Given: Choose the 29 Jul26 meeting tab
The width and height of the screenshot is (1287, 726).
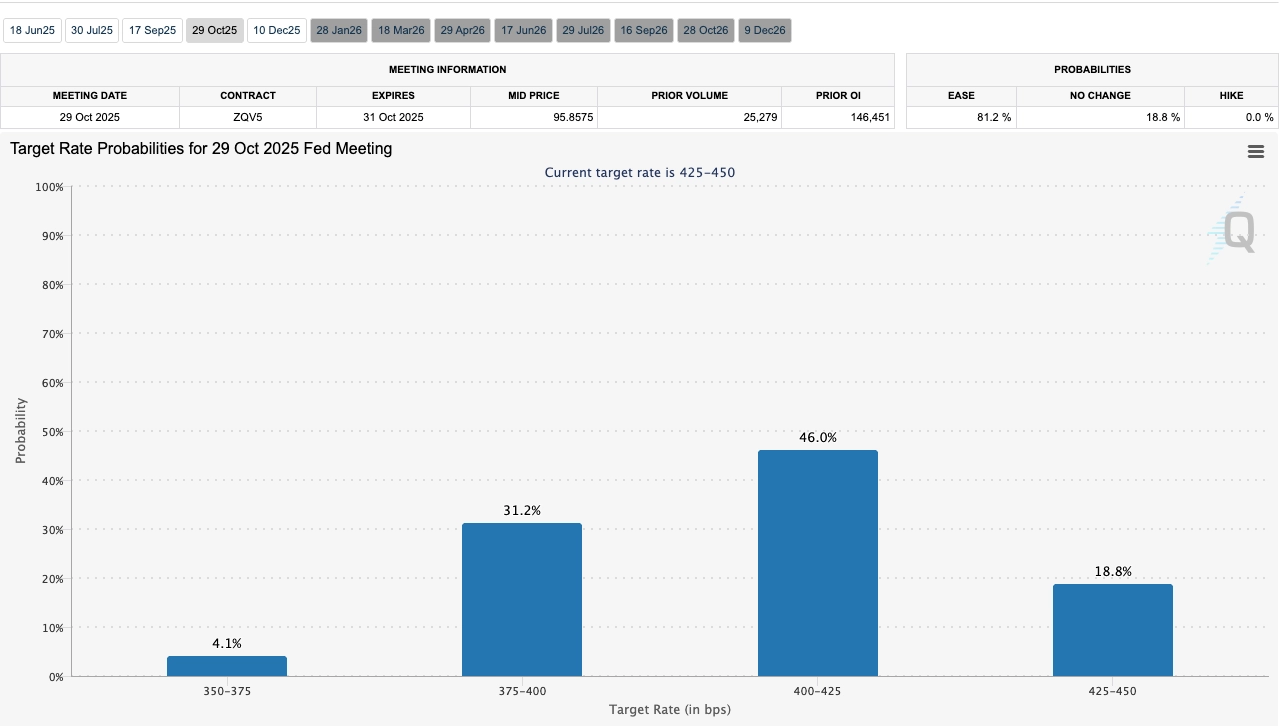Looking at the screenshot, I should coord(583,31).
